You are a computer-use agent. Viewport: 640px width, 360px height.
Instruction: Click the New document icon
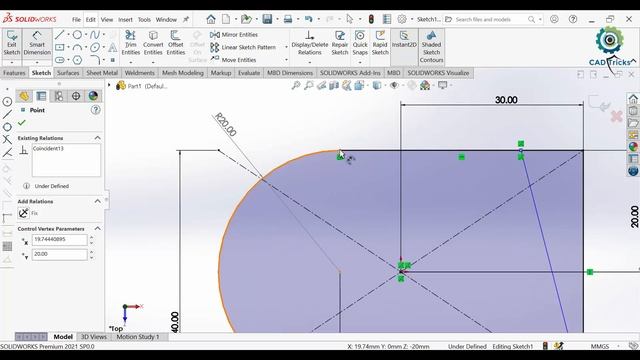click(226, 19)
